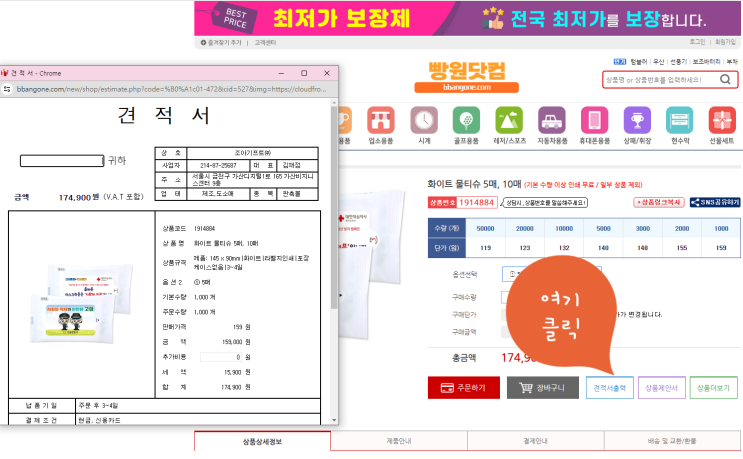Click the 선풍기 popular keyword link
The height and width of the screenshot is (459, 743).
[x=679, y=62]
